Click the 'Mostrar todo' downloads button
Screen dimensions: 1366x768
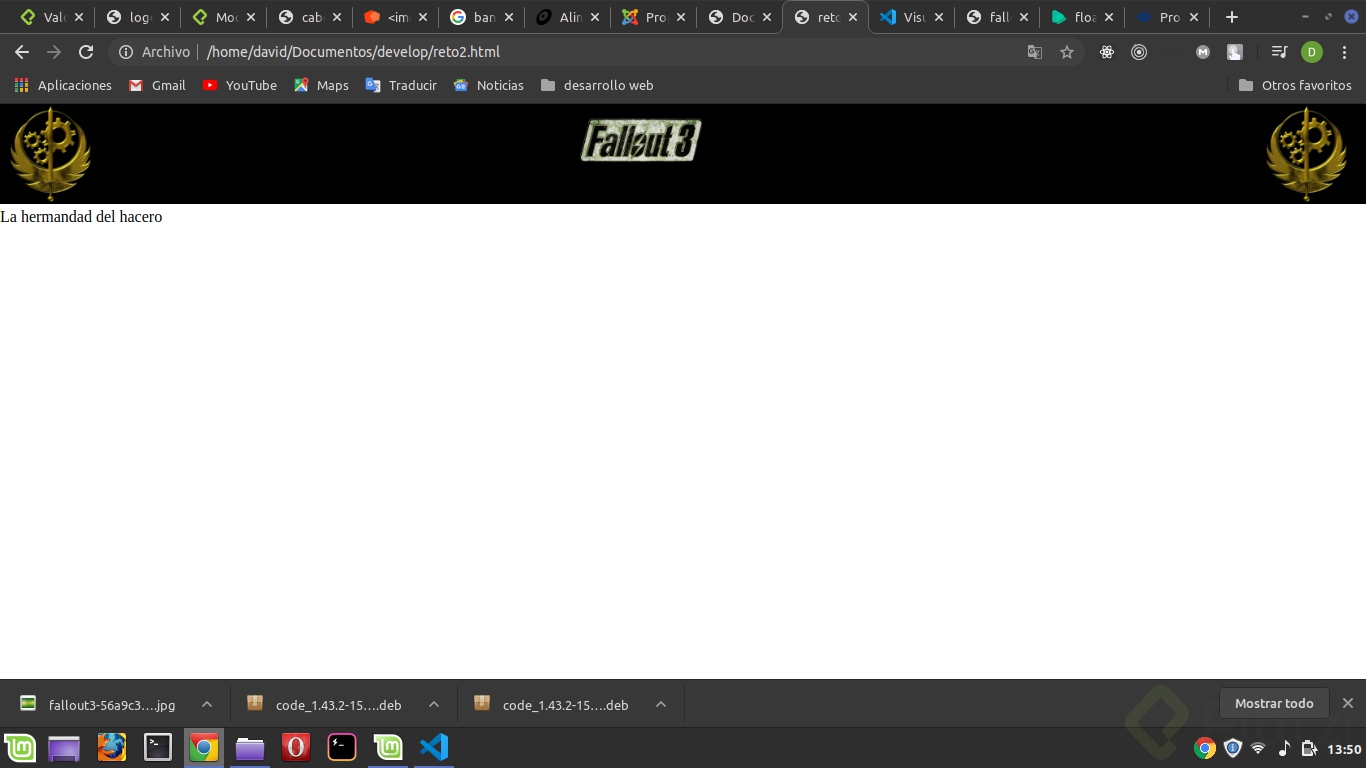coord(1274,704)
